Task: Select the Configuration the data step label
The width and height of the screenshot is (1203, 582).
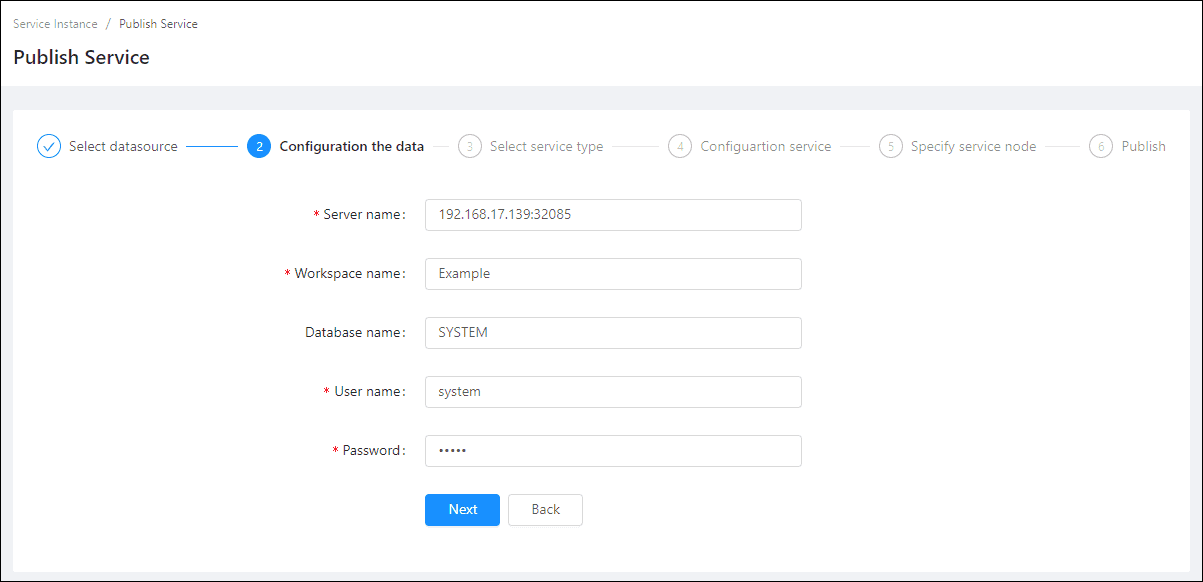Action: pos(351,146)
